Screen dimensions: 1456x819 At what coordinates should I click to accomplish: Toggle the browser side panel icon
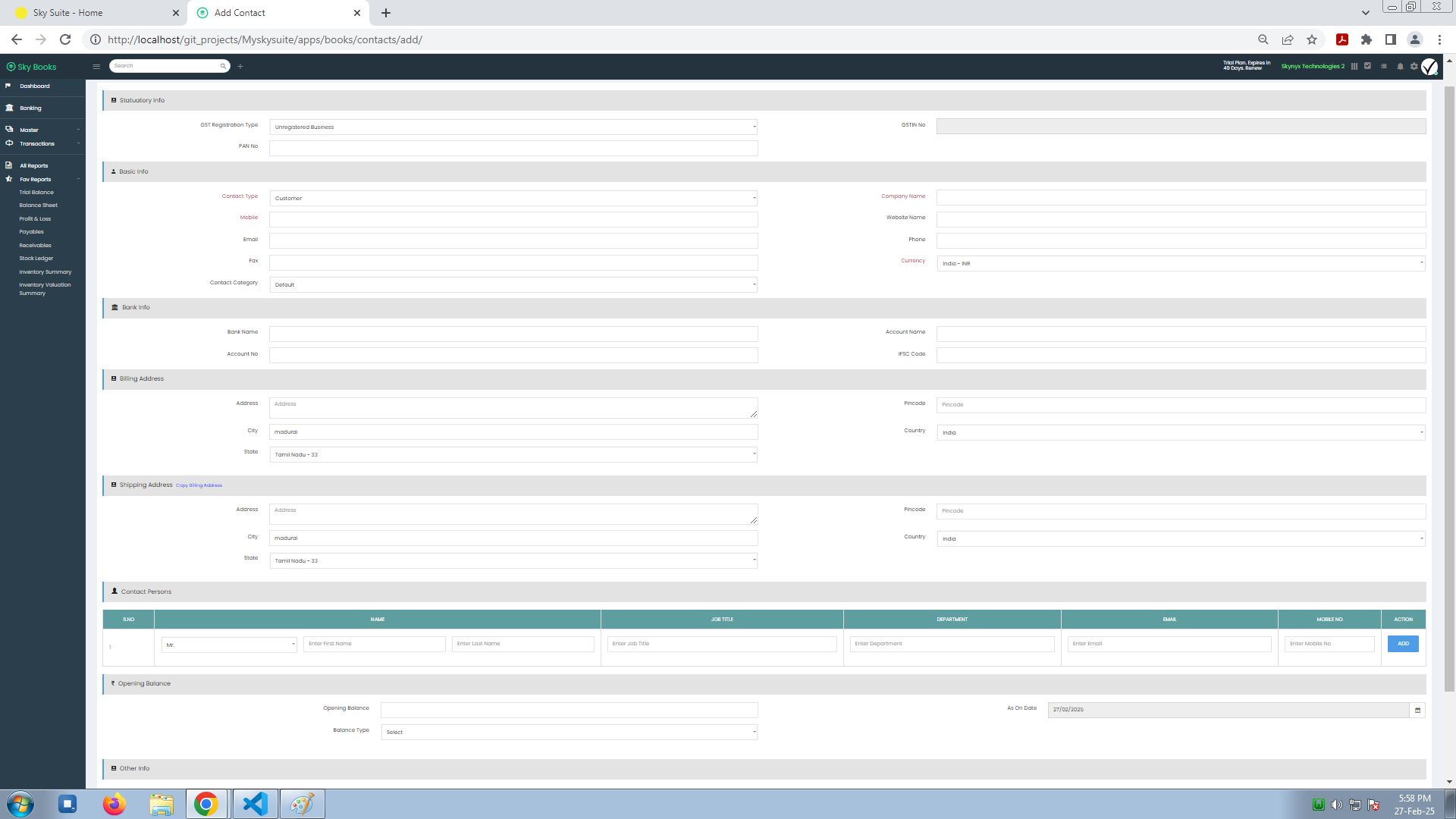click(1391, 39)
